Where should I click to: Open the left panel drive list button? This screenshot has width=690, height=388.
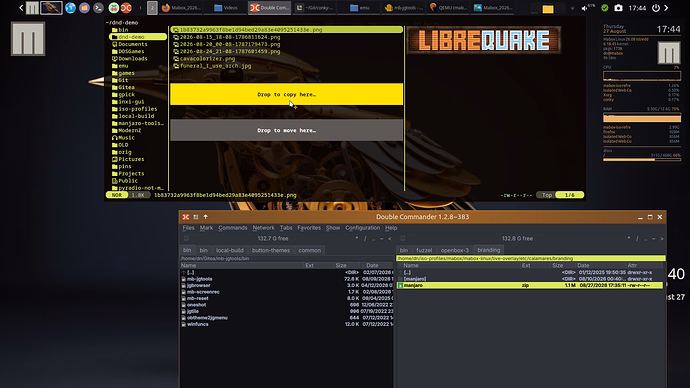(x=186, y=238)
